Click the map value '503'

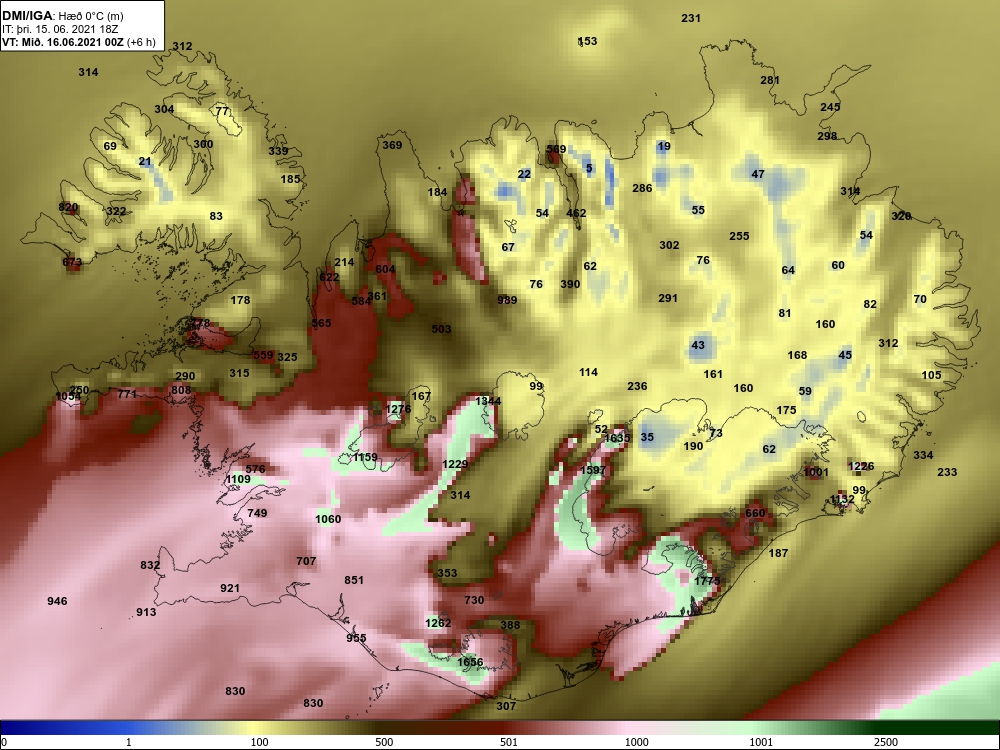point(441,329)
